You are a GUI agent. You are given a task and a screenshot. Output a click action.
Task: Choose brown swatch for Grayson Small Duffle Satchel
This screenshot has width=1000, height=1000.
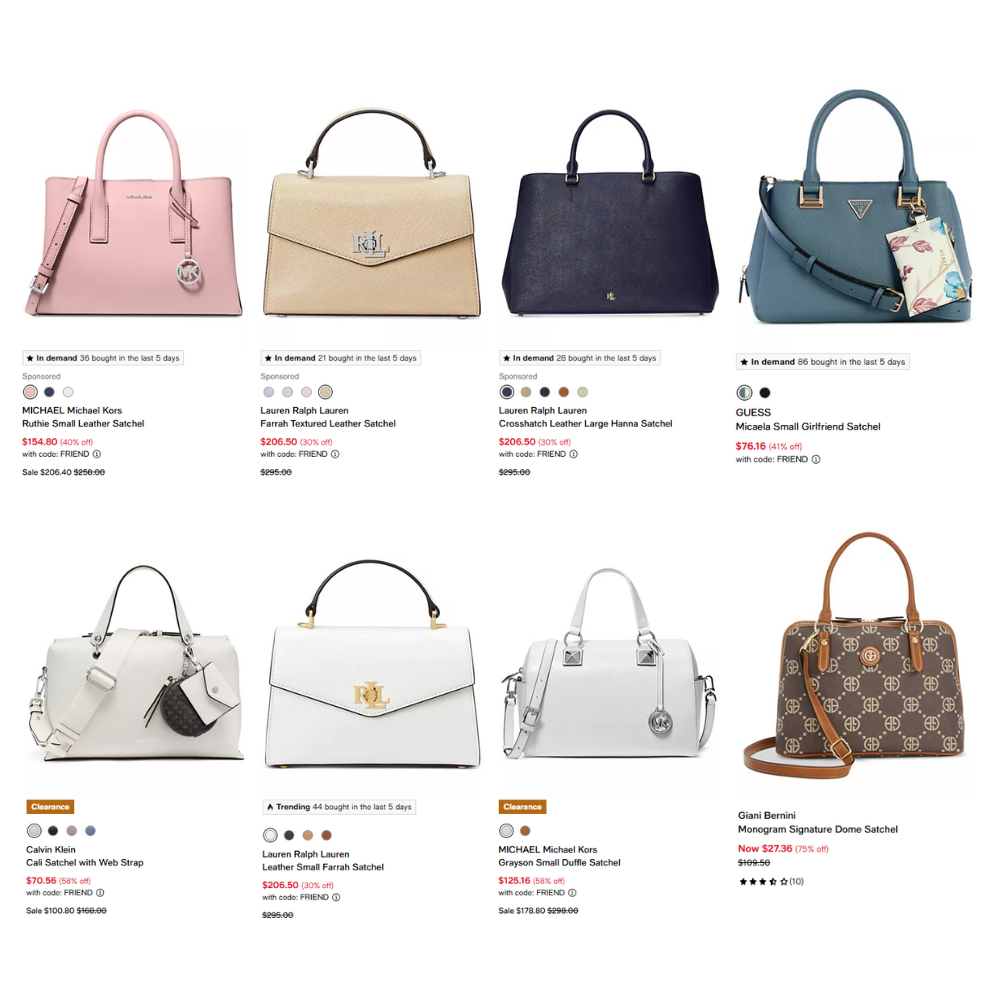pyautogui.click(x=526, y=831)
